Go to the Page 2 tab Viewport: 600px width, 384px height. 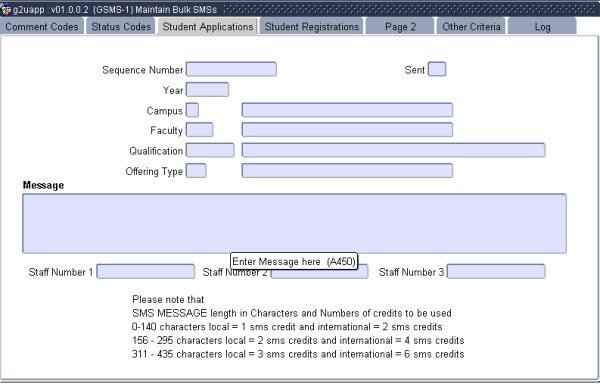400,27
